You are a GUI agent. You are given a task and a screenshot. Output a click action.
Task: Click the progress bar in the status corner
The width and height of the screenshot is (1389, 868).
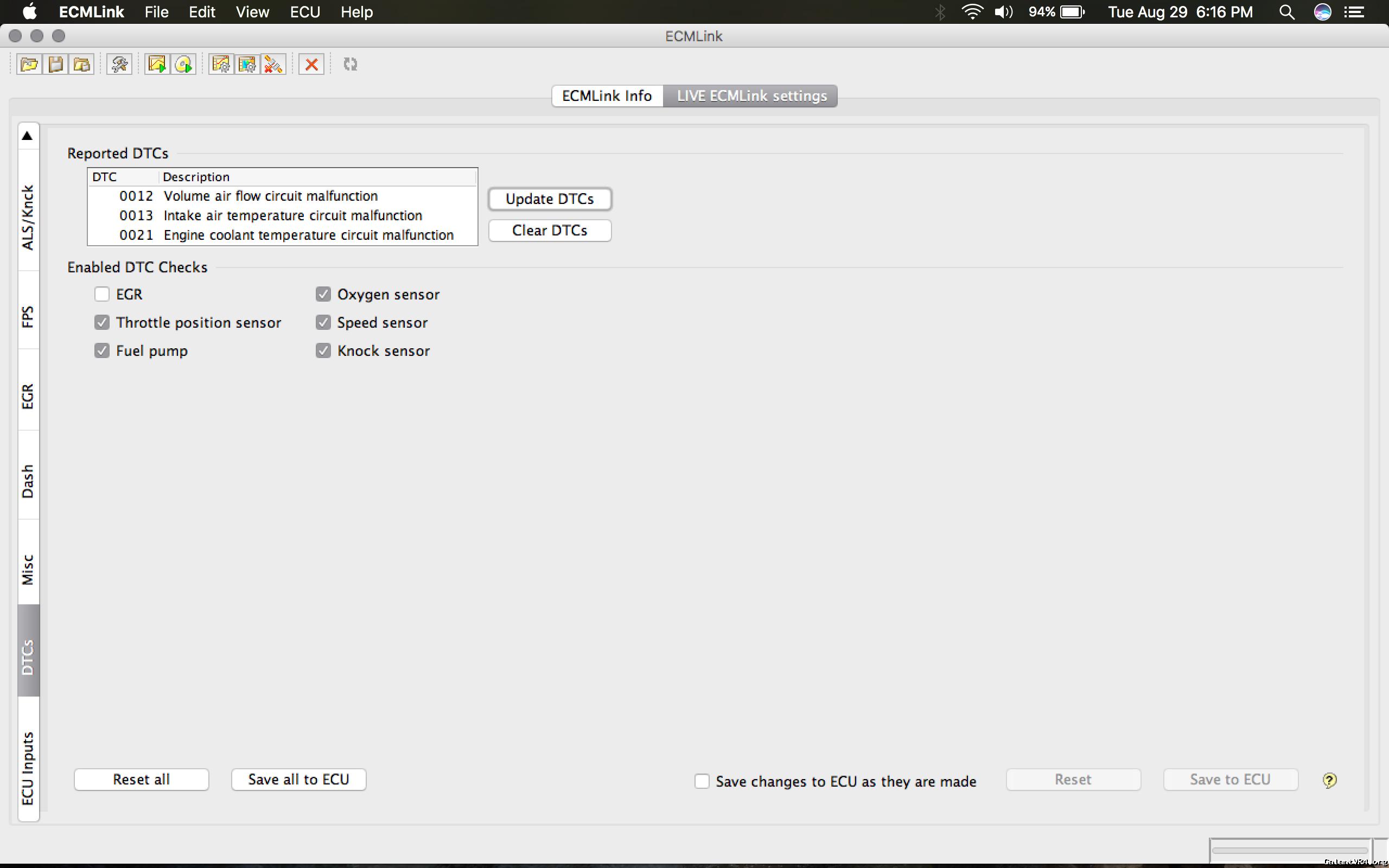point(1290,851)
